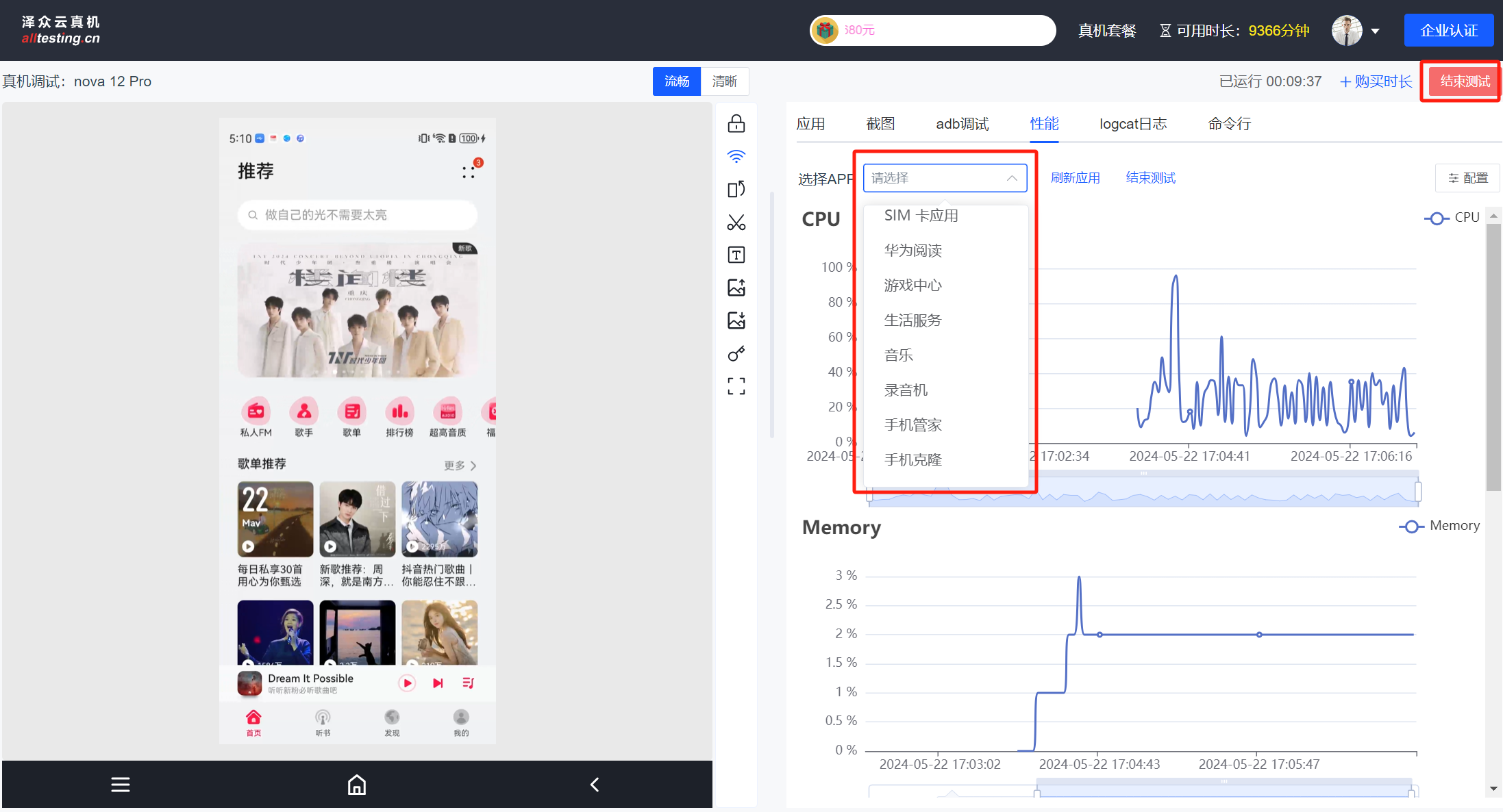The height and width of the screenshot is (812, 1503).
Task: Select 流畅 stream quality mode
Action: pos(677,81)
